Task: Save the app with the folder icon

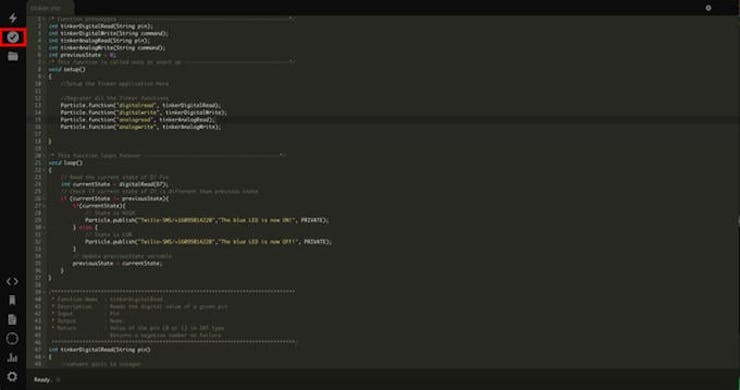Action: 13,56
